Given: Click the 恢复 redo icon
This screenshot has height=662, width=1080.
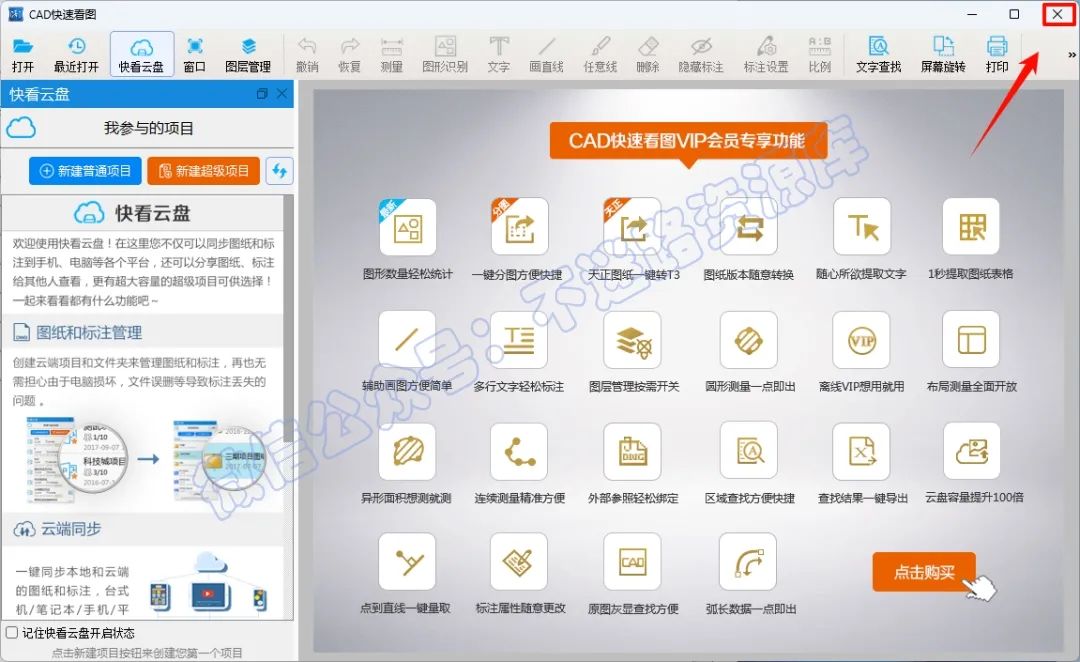Looking at the screenshot, I should tap(350, 55).
